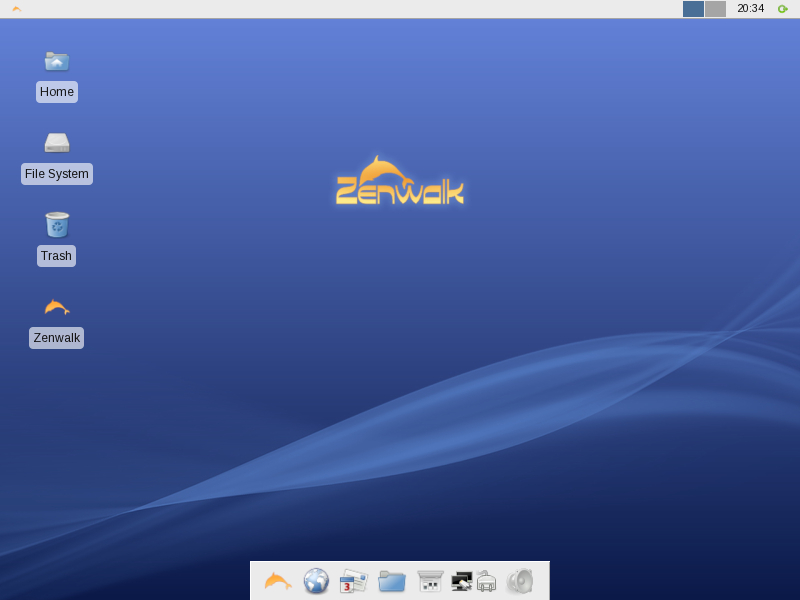
Task: Select the File System drive icon
Action: (x=57, y=143)
